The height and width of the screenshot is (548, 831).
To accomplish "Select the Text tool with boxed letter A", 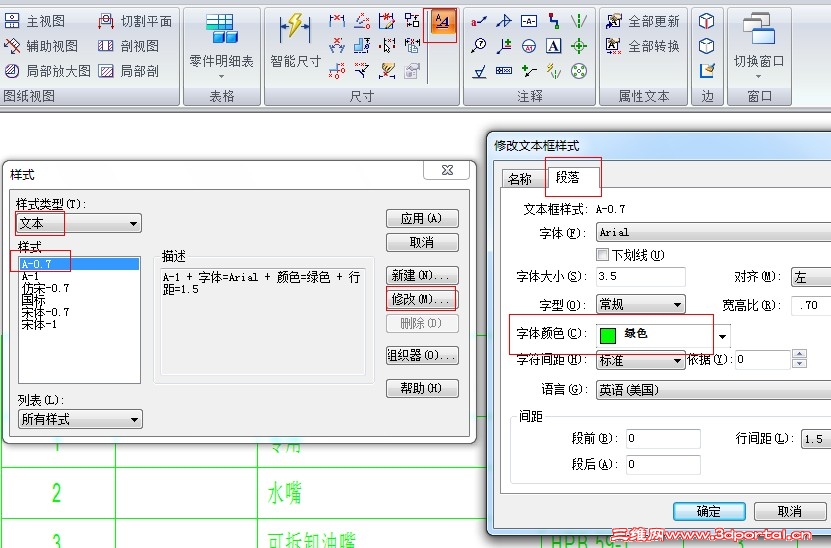I will point(553,46).
